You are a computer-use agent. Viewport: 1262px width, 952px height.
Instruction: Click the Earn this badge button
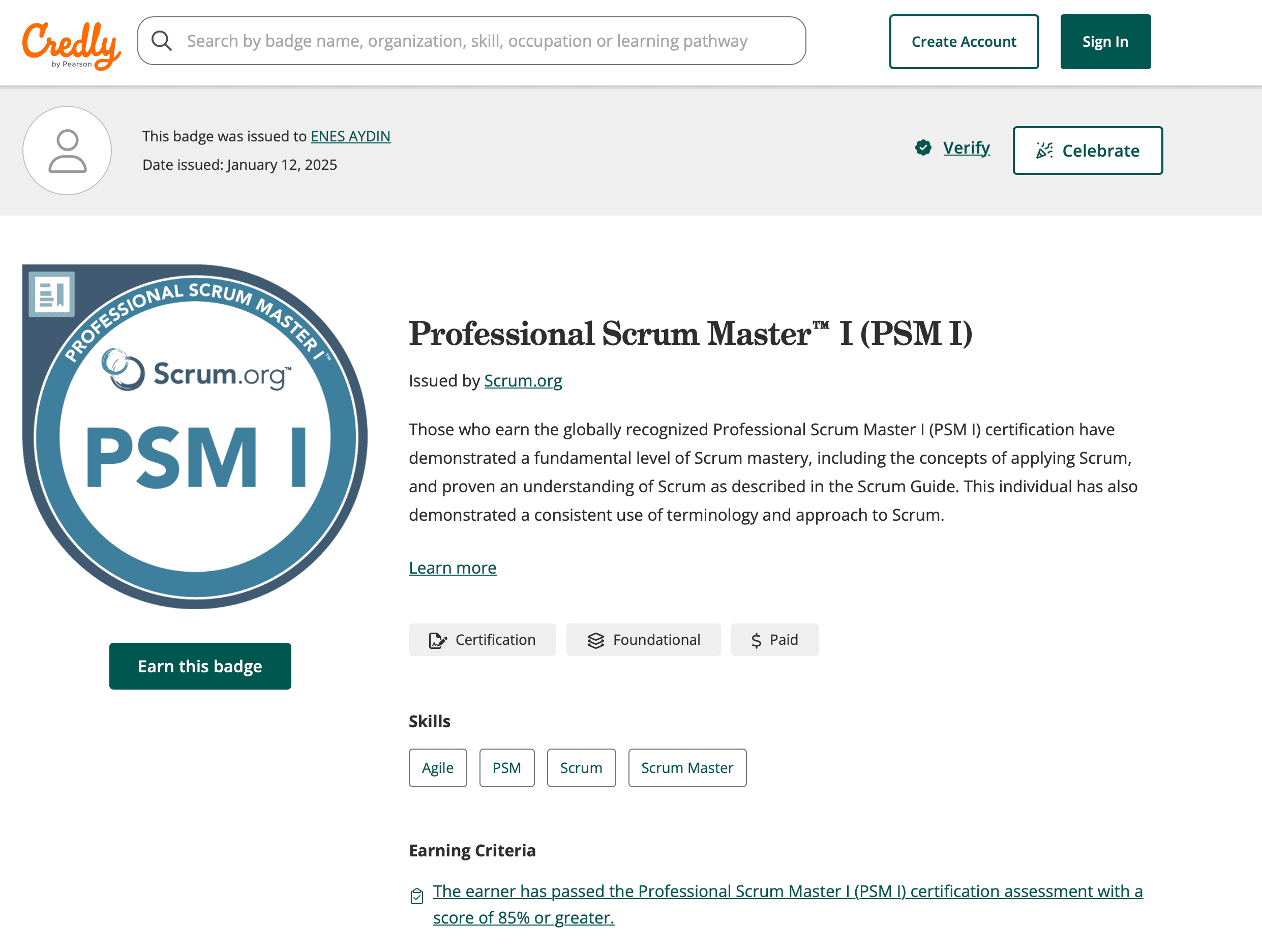(x=200, y=666)
